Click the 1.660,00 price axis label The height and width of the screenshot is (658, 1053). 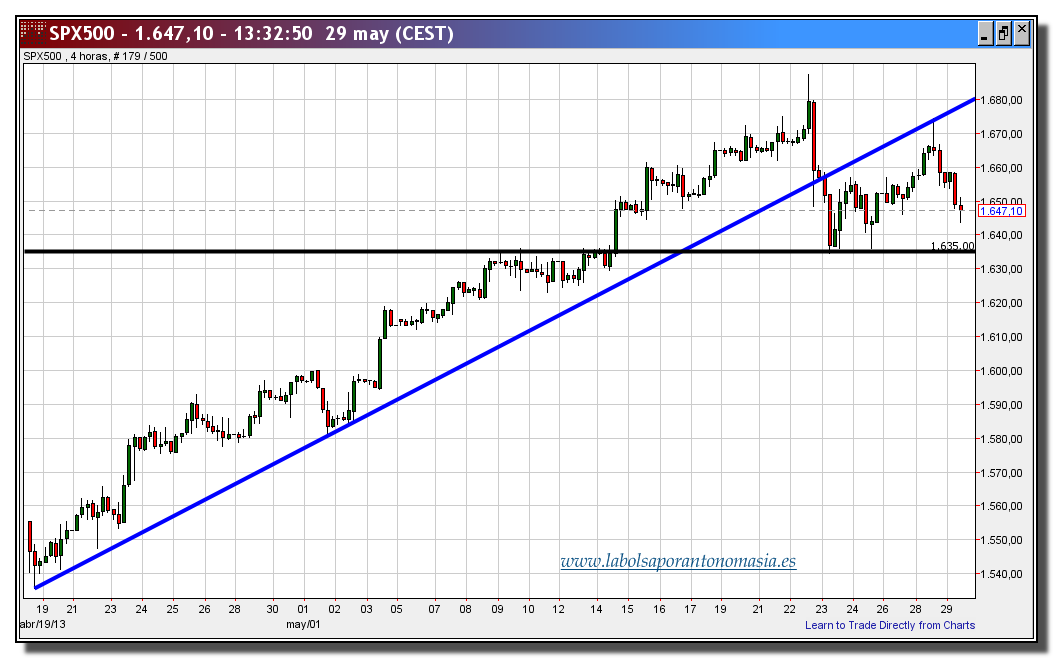click(1001, 168)
